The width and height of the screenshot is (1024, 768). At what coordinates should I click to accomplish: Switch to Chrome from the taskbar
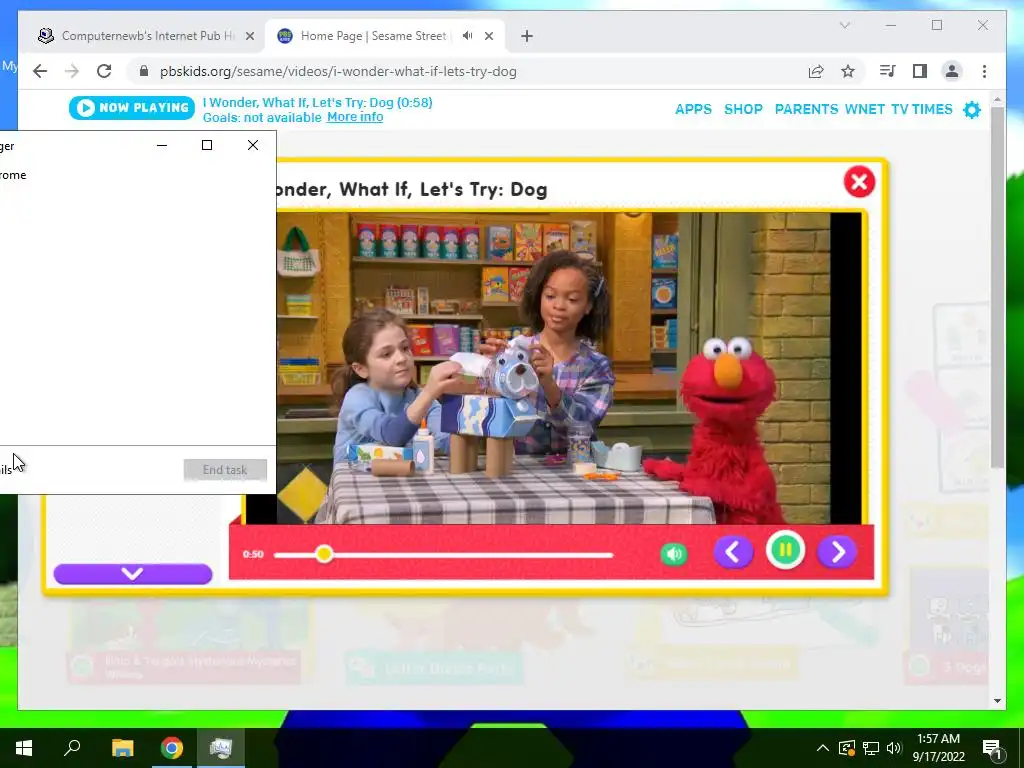(172, 748)
